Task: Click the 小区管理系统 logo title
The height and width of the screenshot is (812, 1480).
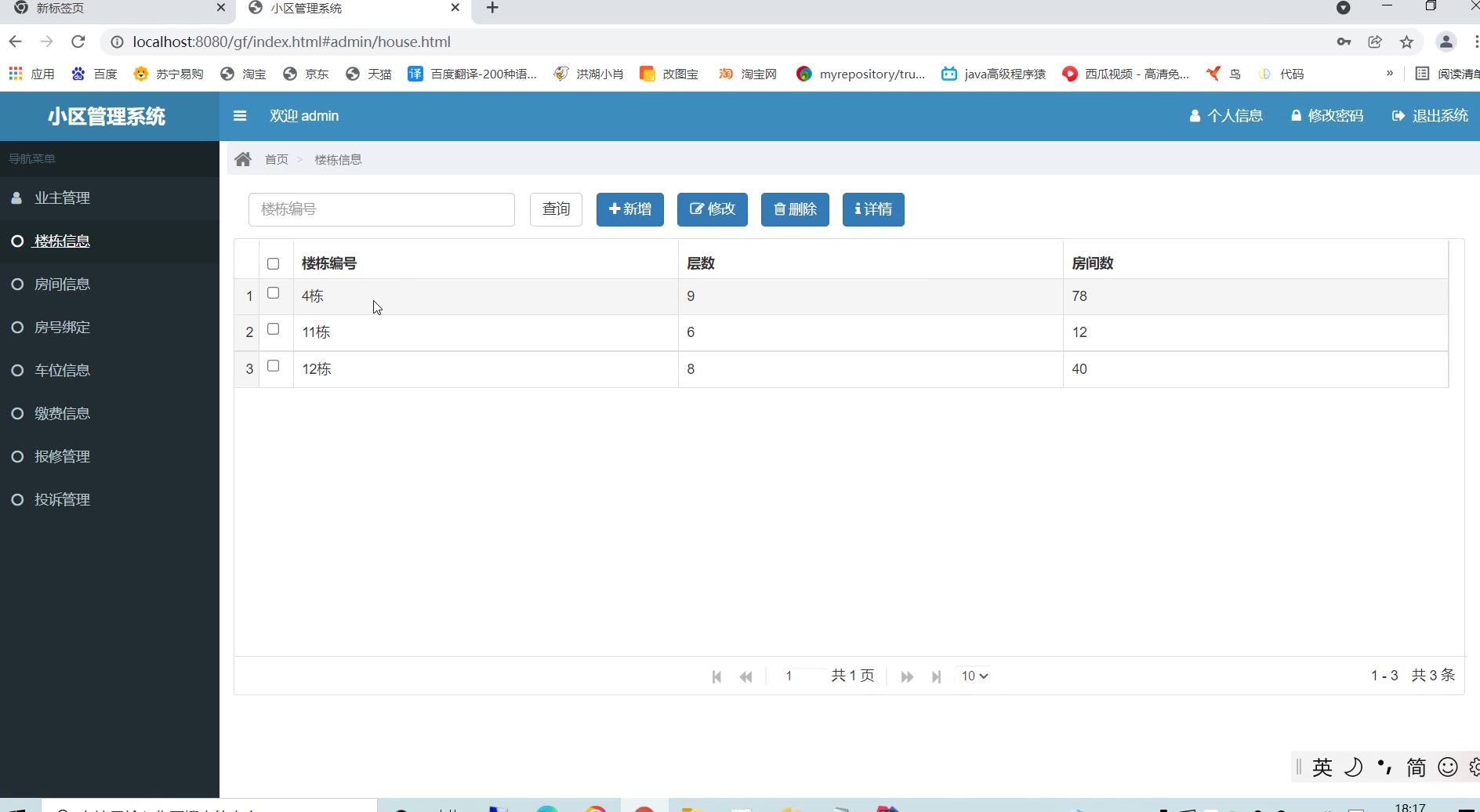Action: coord(107,116)
